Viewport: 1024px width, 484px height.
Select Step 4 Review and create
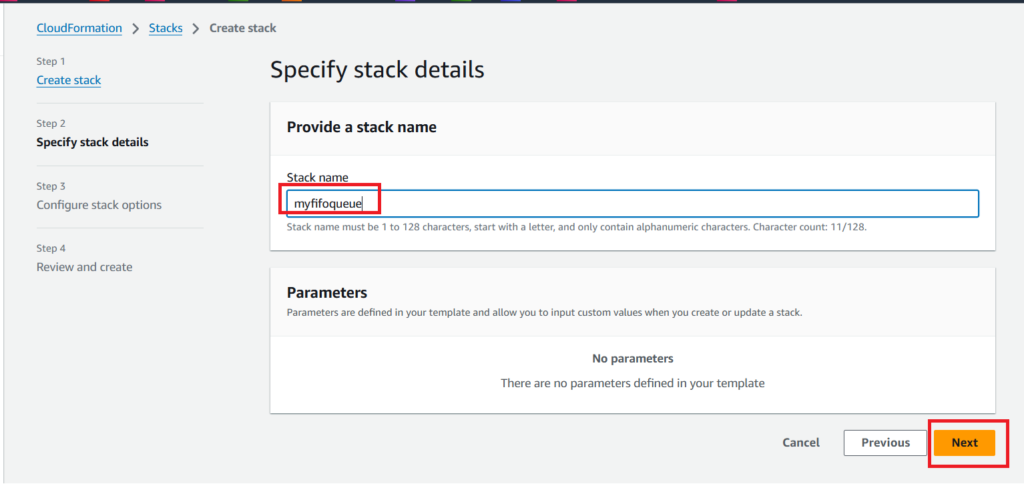pos(84,267)
